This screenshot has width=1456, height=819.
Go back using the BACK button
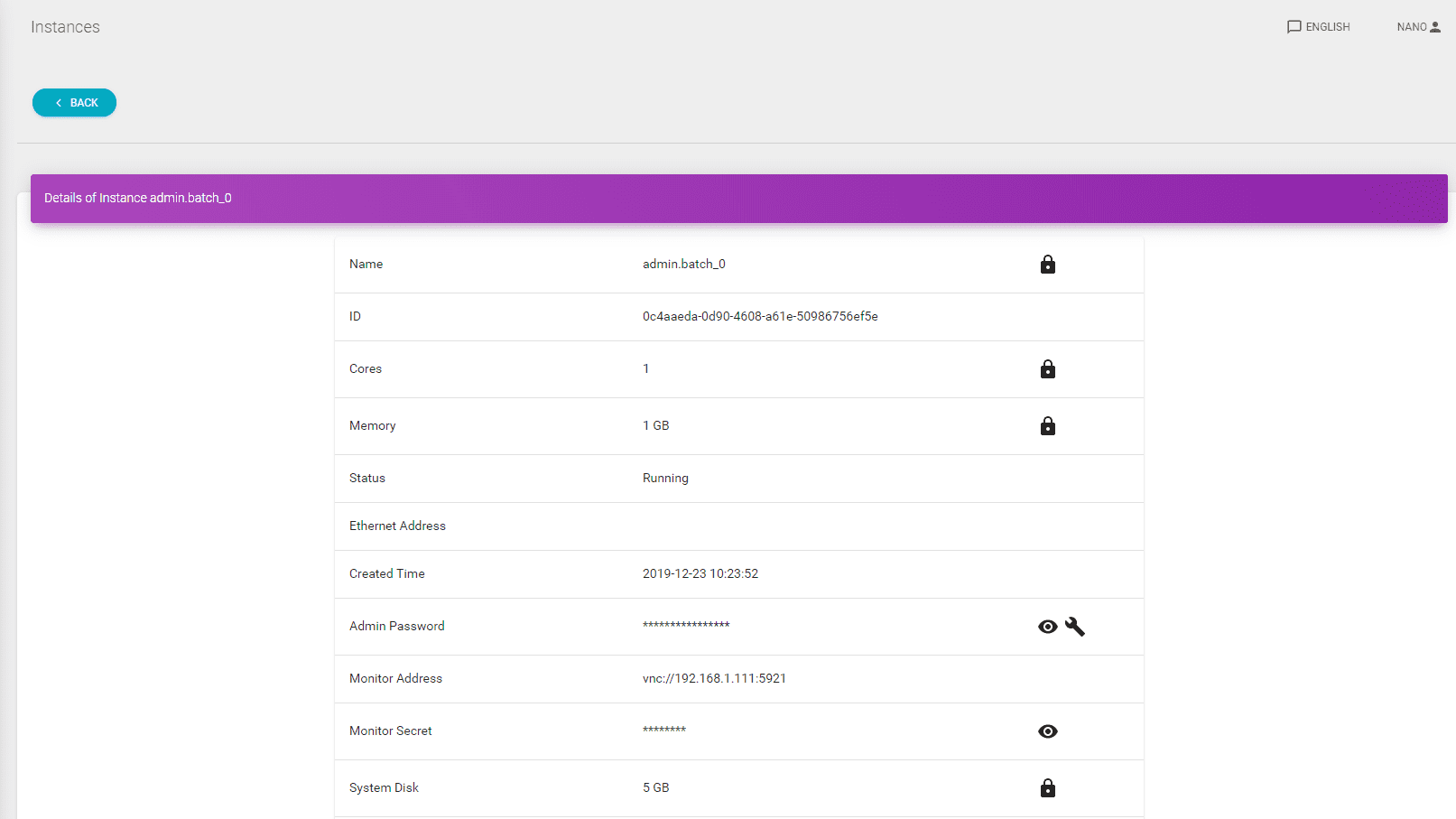(x=74, y=103)
